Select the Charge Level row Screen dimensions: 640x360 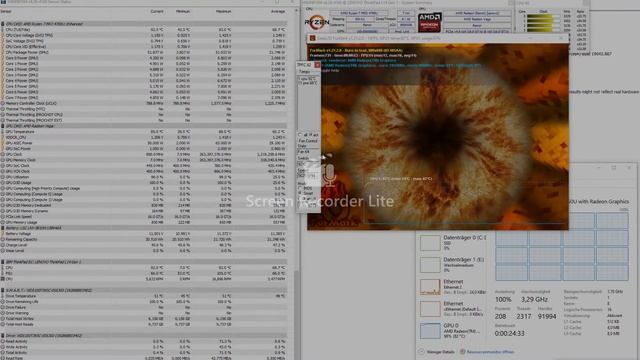(144, 245)
